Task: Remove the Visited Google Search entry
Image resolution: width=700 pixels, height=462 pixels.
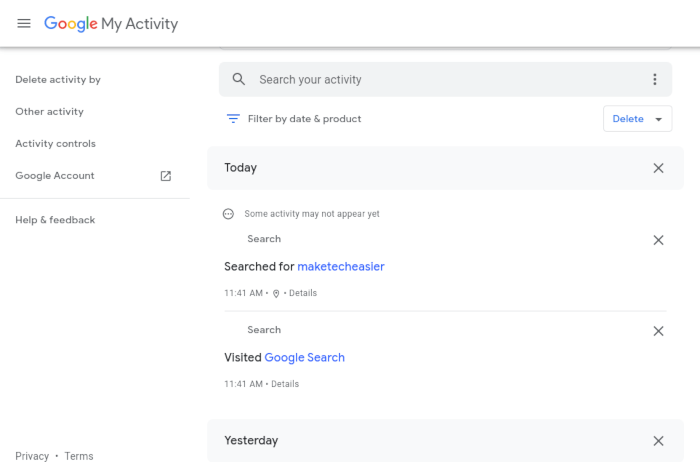Action: (x=658, y=331)
